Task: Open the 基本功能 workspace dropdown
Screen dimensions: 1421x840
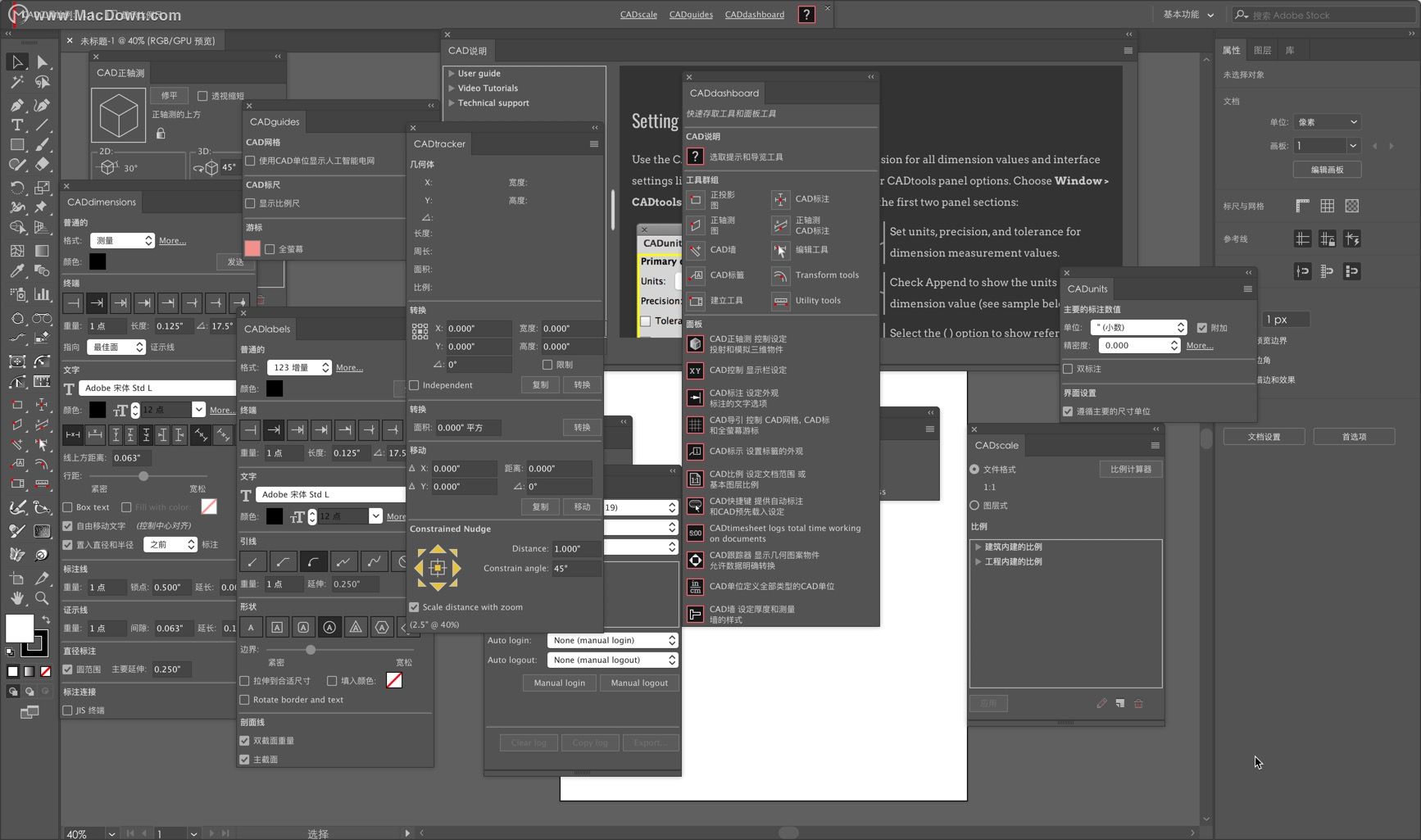Action: coord(1188,15)
